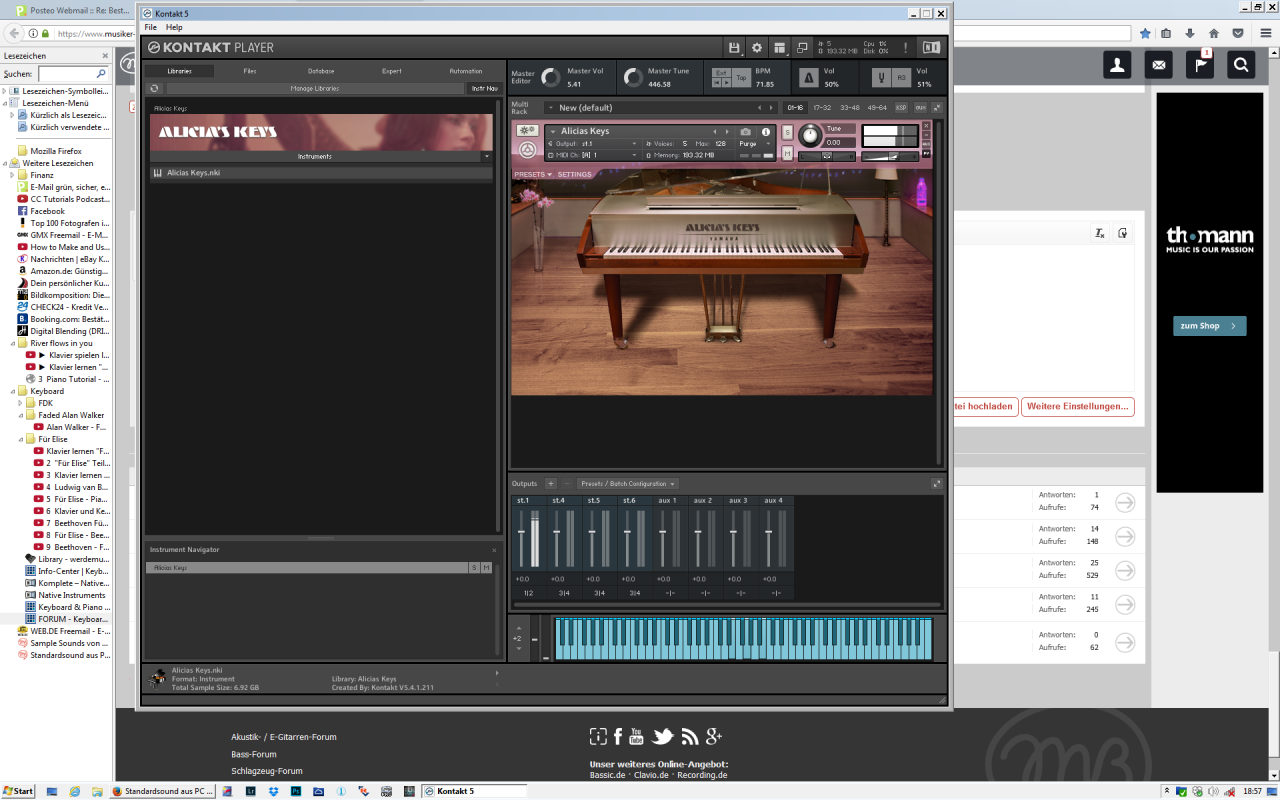This screenshot has width=1280, height=800.
Task: Click transport rewind button in master editor
Action: tap(716, 83)
